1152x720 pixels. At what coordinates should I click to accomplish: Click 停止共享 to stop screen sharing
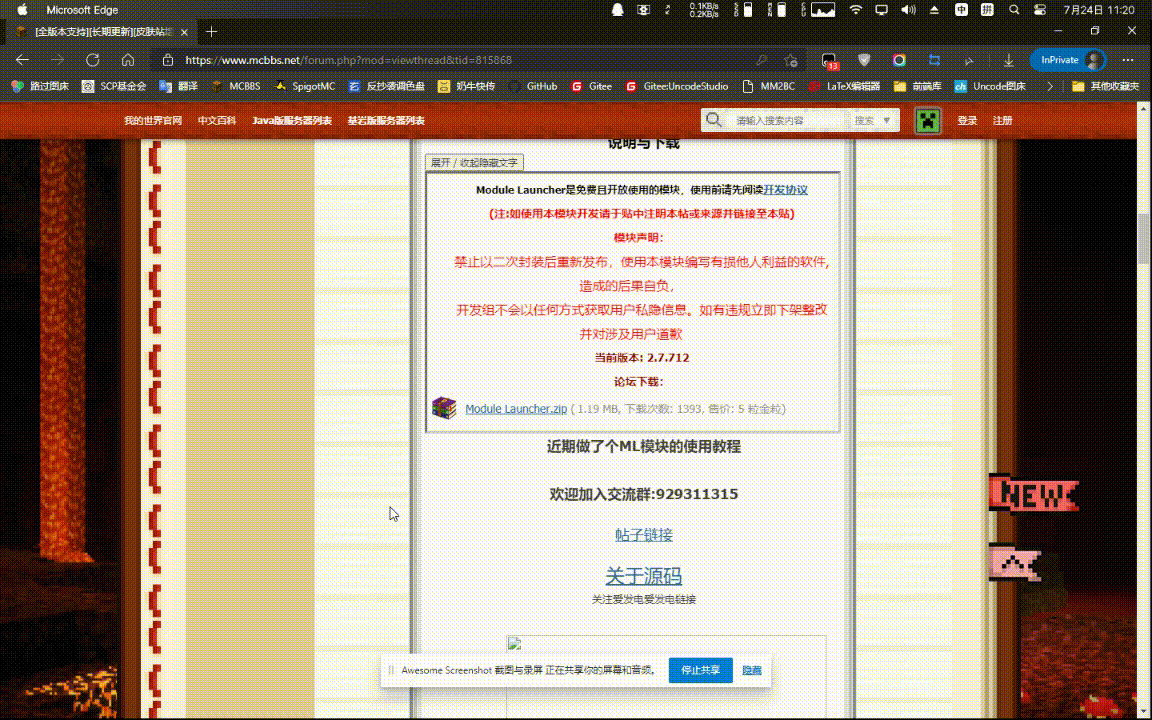pyautogui.click(x=700, y=670)
